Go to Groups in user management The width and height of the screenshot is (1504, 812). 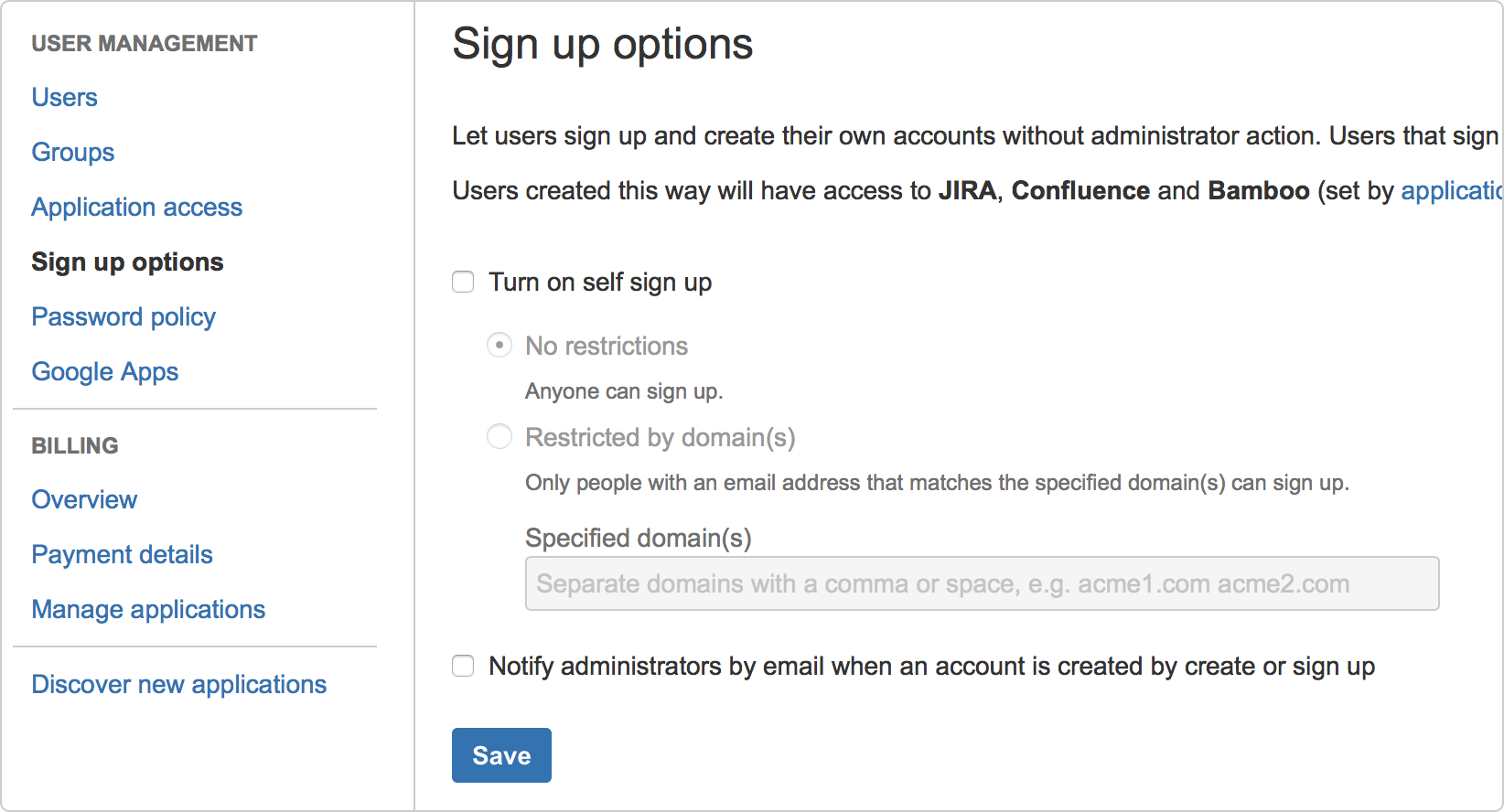point(73,152)
